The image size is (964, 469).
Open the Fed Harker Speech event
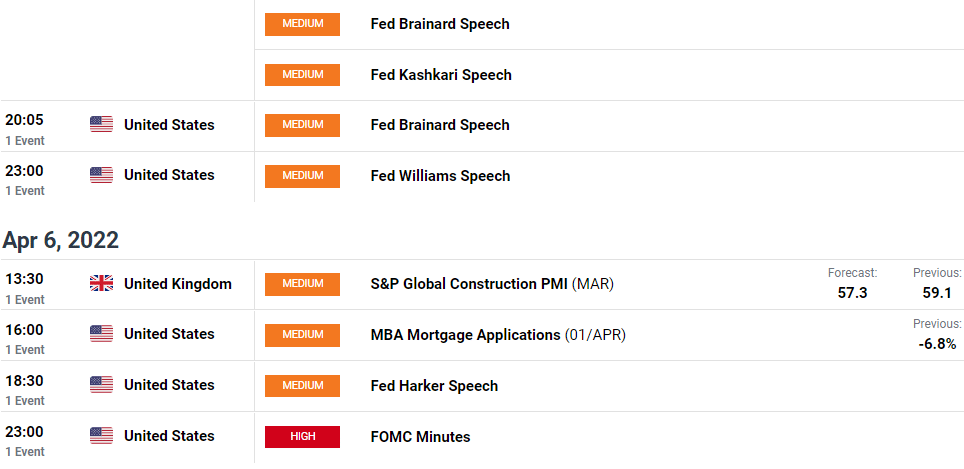434,386
